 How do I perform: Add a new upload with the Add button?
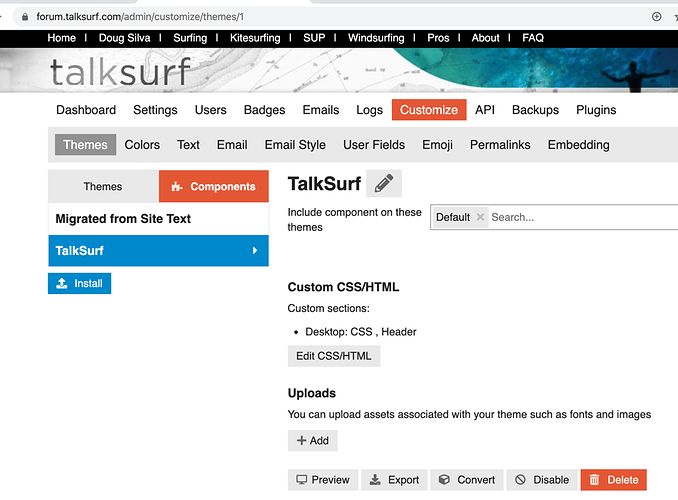pyautogui.click(x=313, y=440)
